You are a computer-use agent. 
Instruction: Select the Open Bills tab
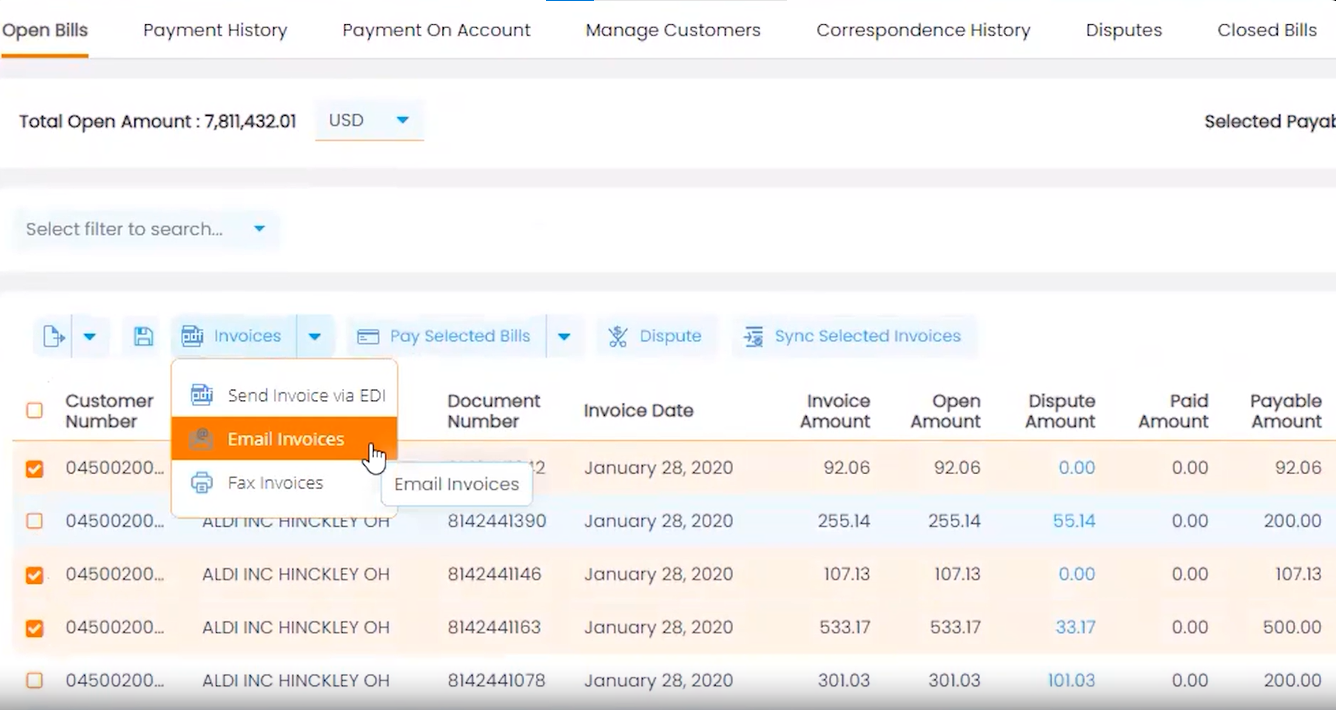tap(45, 30)
